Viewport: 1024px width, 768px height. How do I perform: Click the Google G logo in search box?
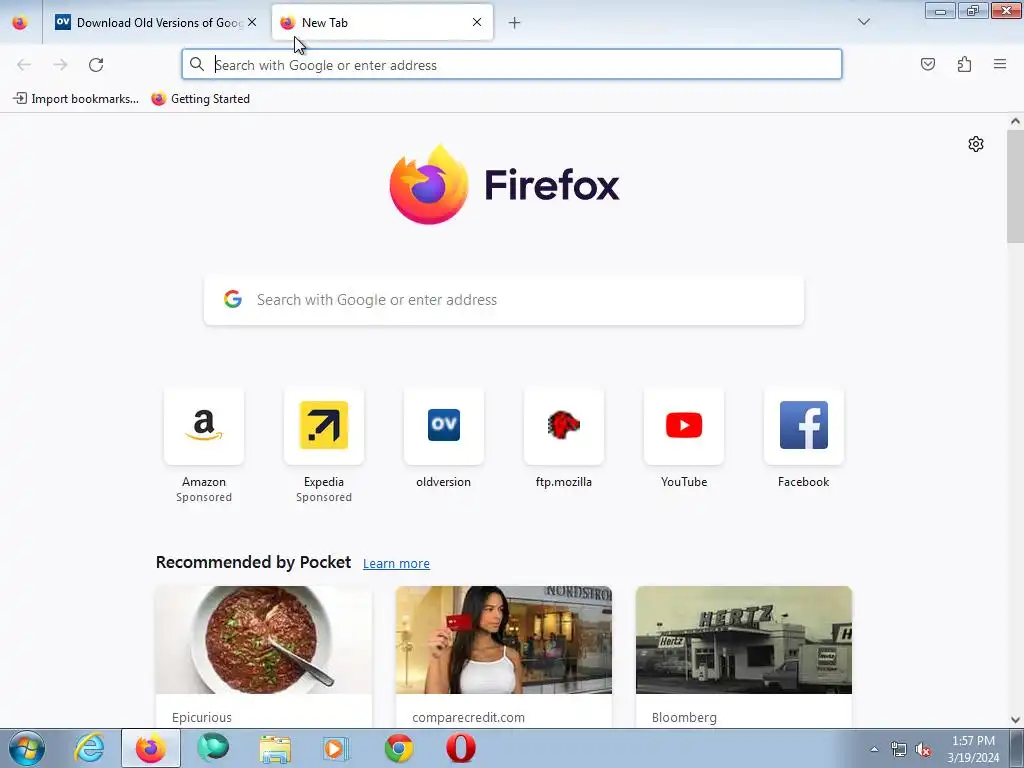[x=232, y=299]
